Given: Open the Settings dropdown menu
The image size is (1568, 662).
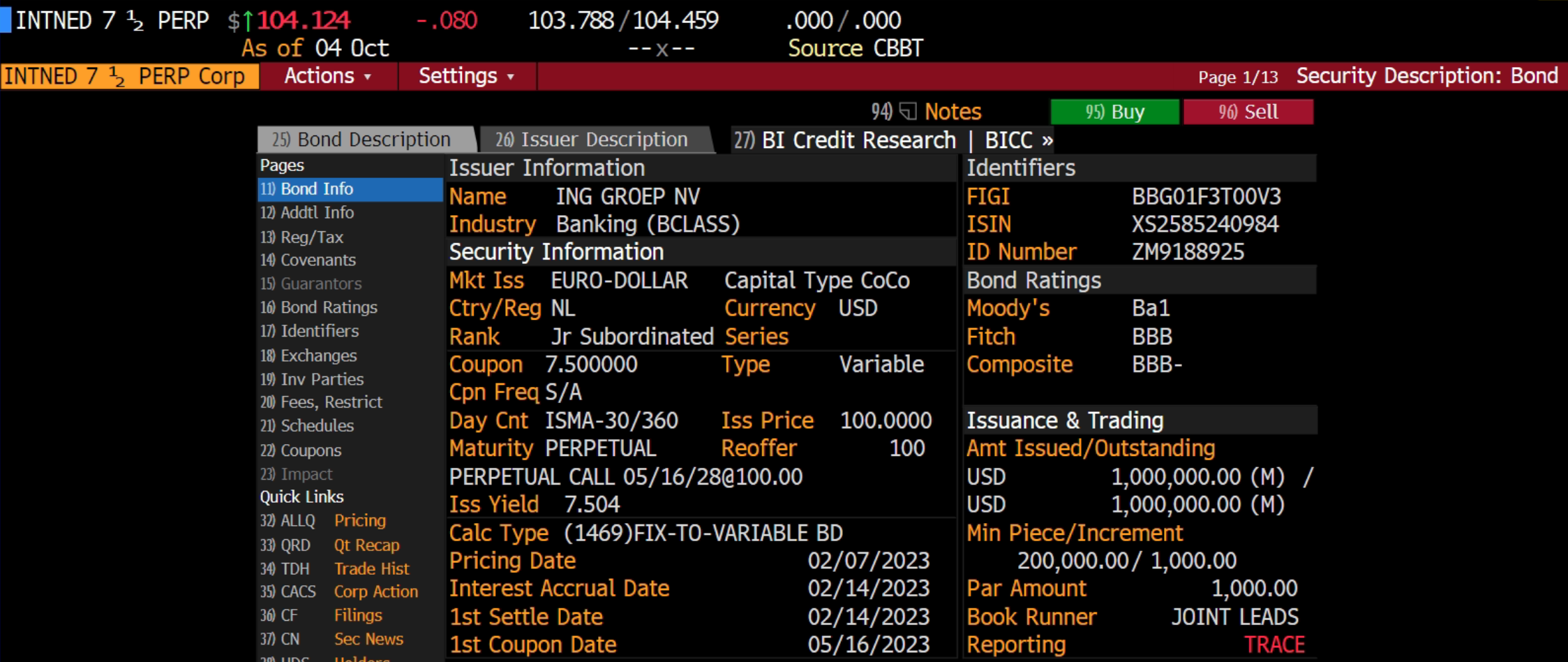Looking at the screenshot, I should click(x=466, y=75).
